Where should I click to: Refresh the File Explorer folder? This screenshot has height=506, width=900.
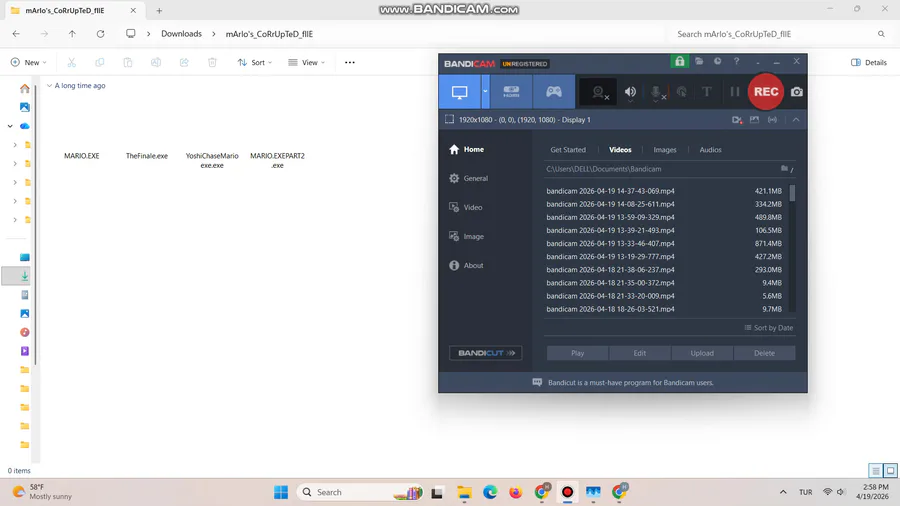click(100, 34)
